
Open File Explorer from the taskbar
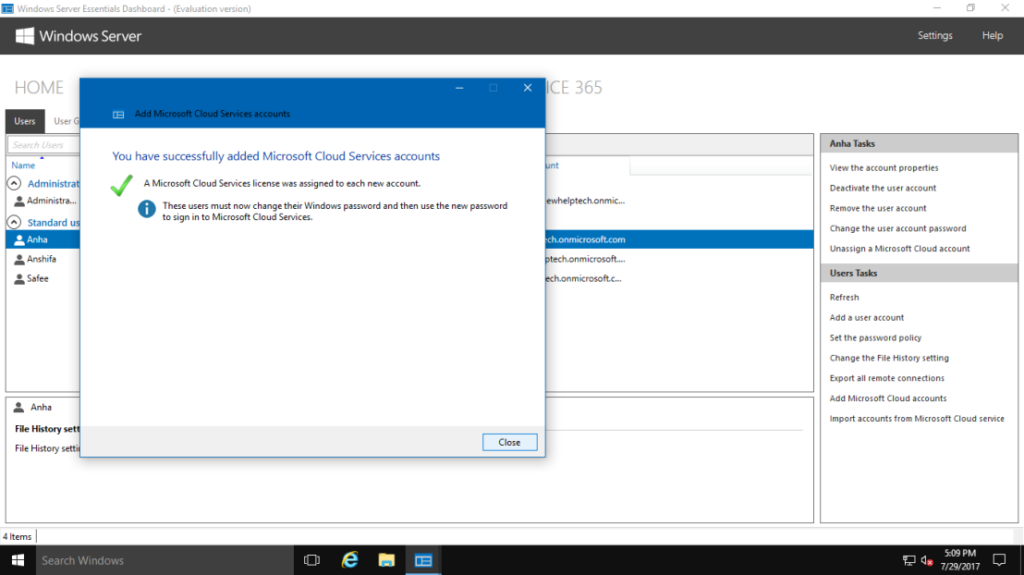point(387,561)
